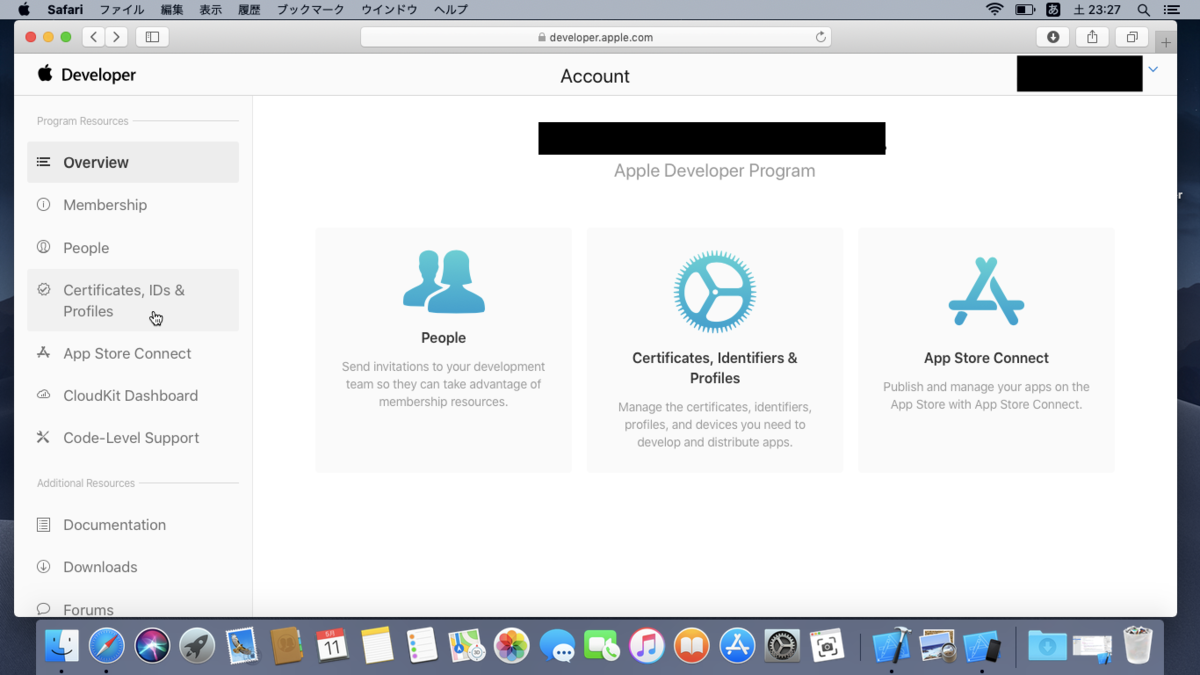Open Code-Level Support sidebar item
Image resolution: width=1200 pixels, height=675 pixels.
tap(133, 438)
